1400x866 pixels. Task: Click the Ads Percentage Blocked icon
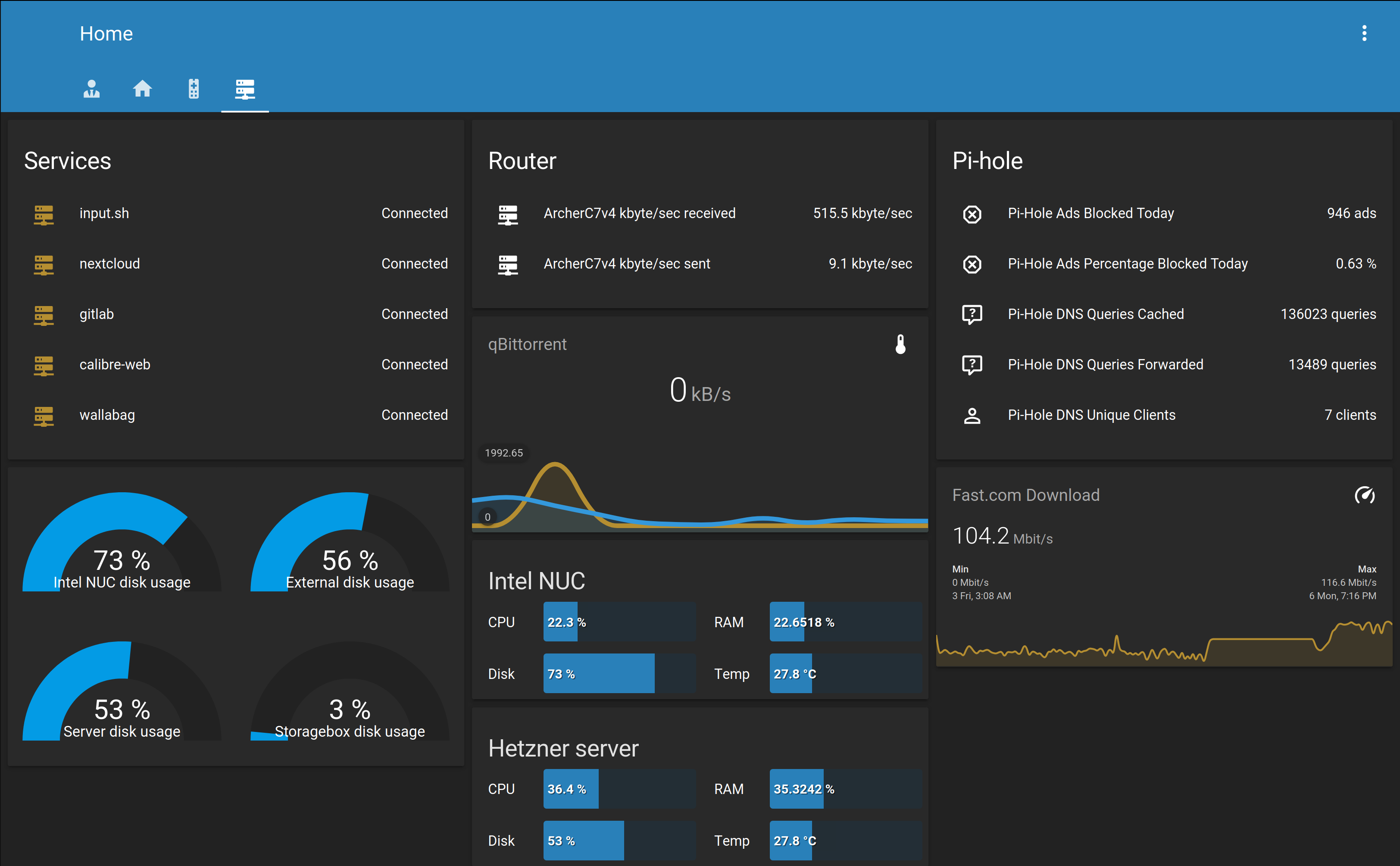(972, 264)
